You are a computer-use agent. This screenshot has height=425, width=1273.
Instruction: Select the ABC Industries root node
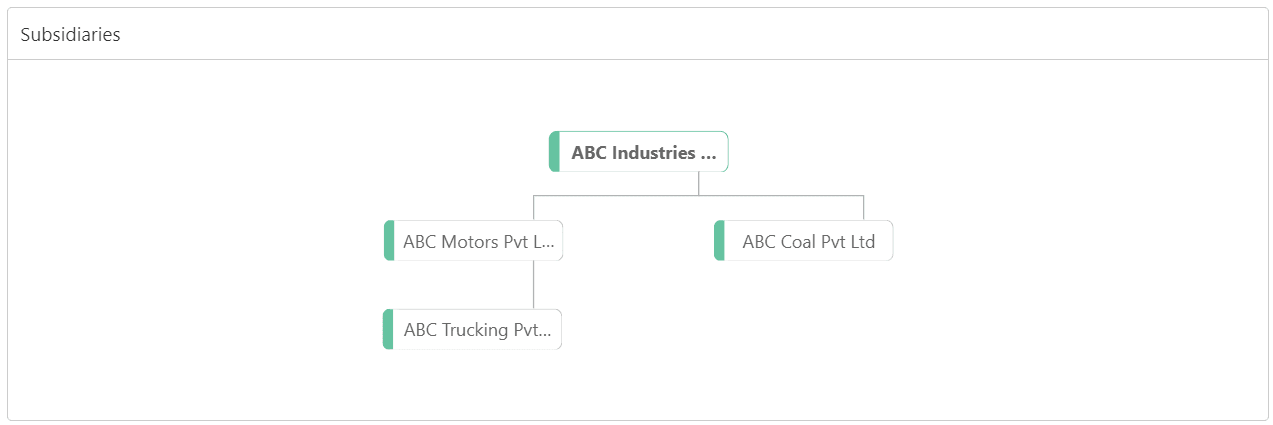(643, 153)
